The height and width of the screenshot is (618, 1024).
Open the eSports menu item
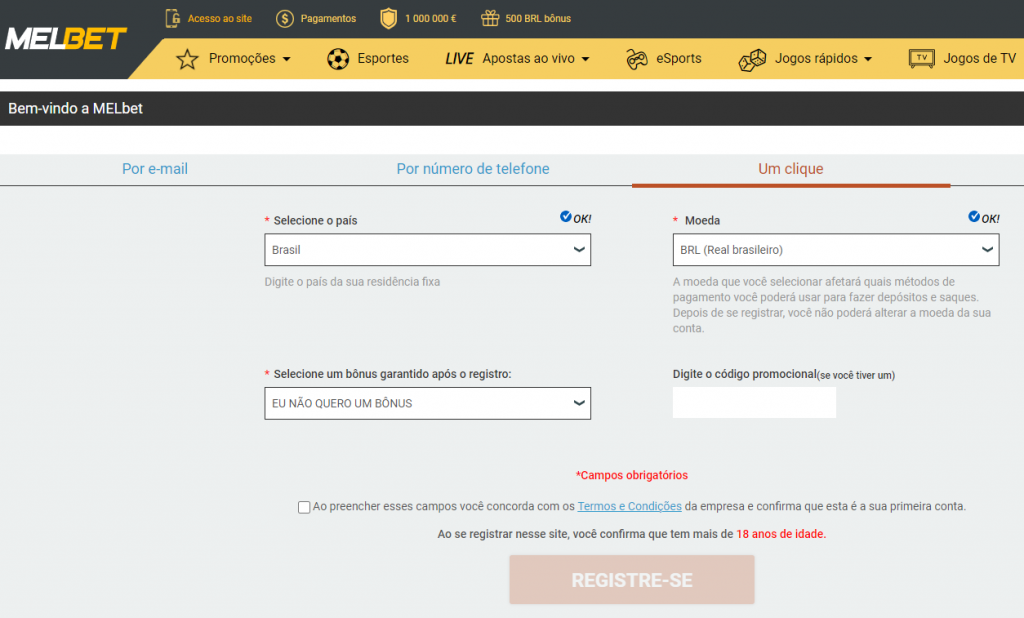[679, 58]
